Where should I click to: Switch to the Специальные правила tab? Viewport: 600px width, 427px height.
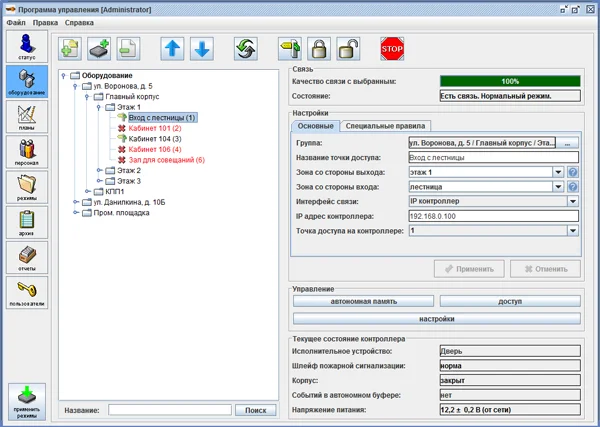385,126
